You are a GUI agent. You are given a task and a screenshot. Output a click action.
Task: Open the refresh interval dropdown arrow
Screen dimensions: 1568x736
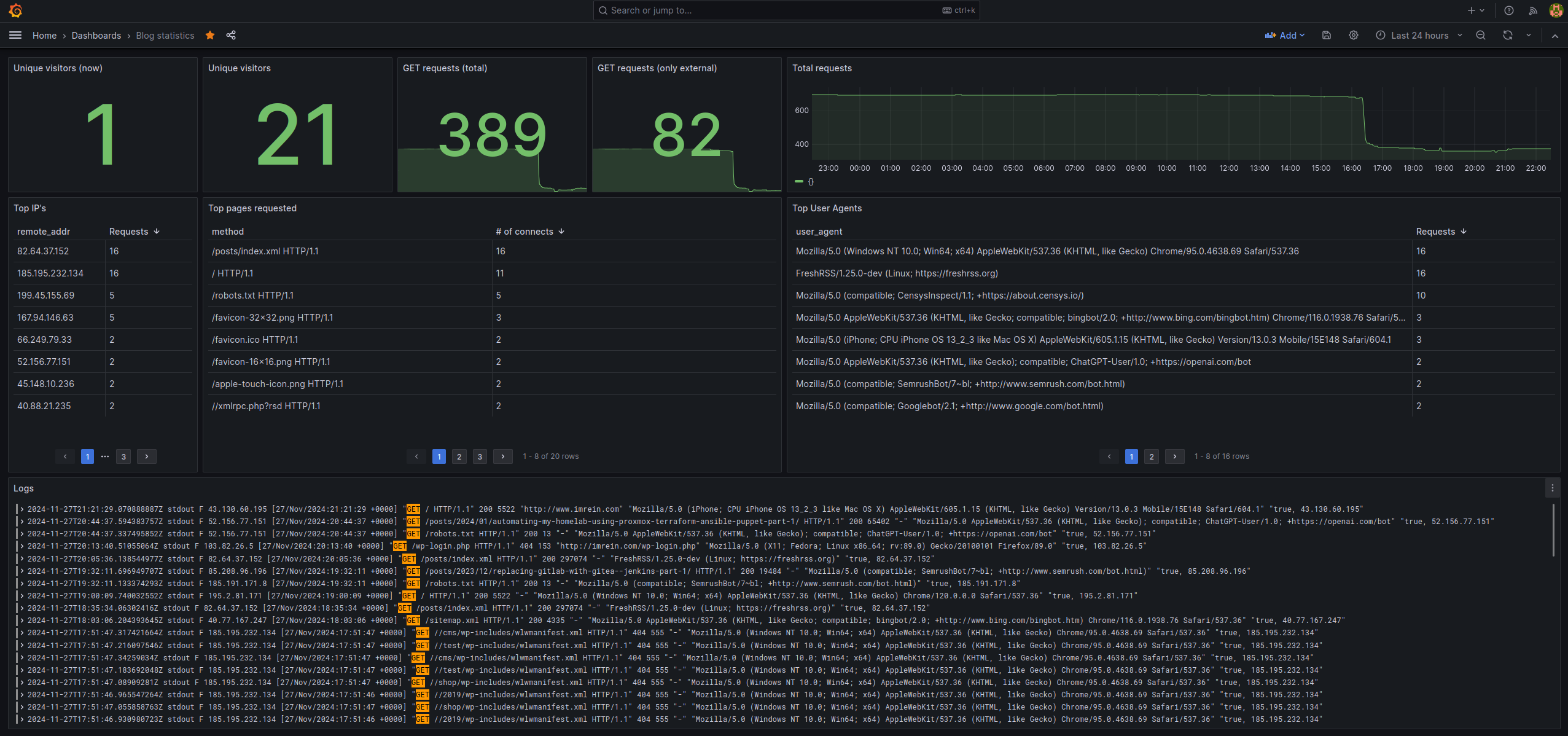point(1529,36)
